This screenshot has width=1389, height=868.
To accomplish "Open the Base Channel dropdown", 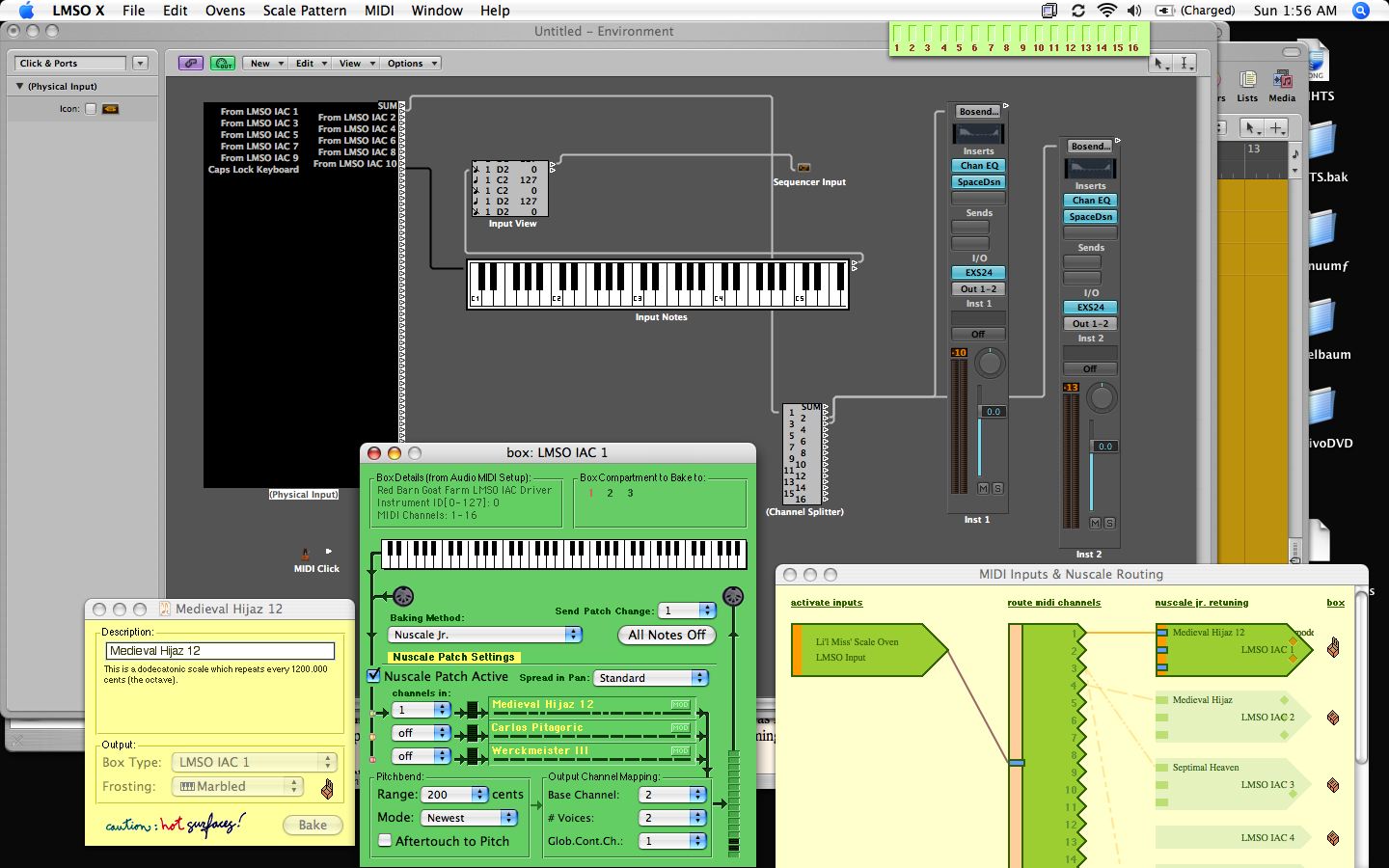I will point(672,795).
